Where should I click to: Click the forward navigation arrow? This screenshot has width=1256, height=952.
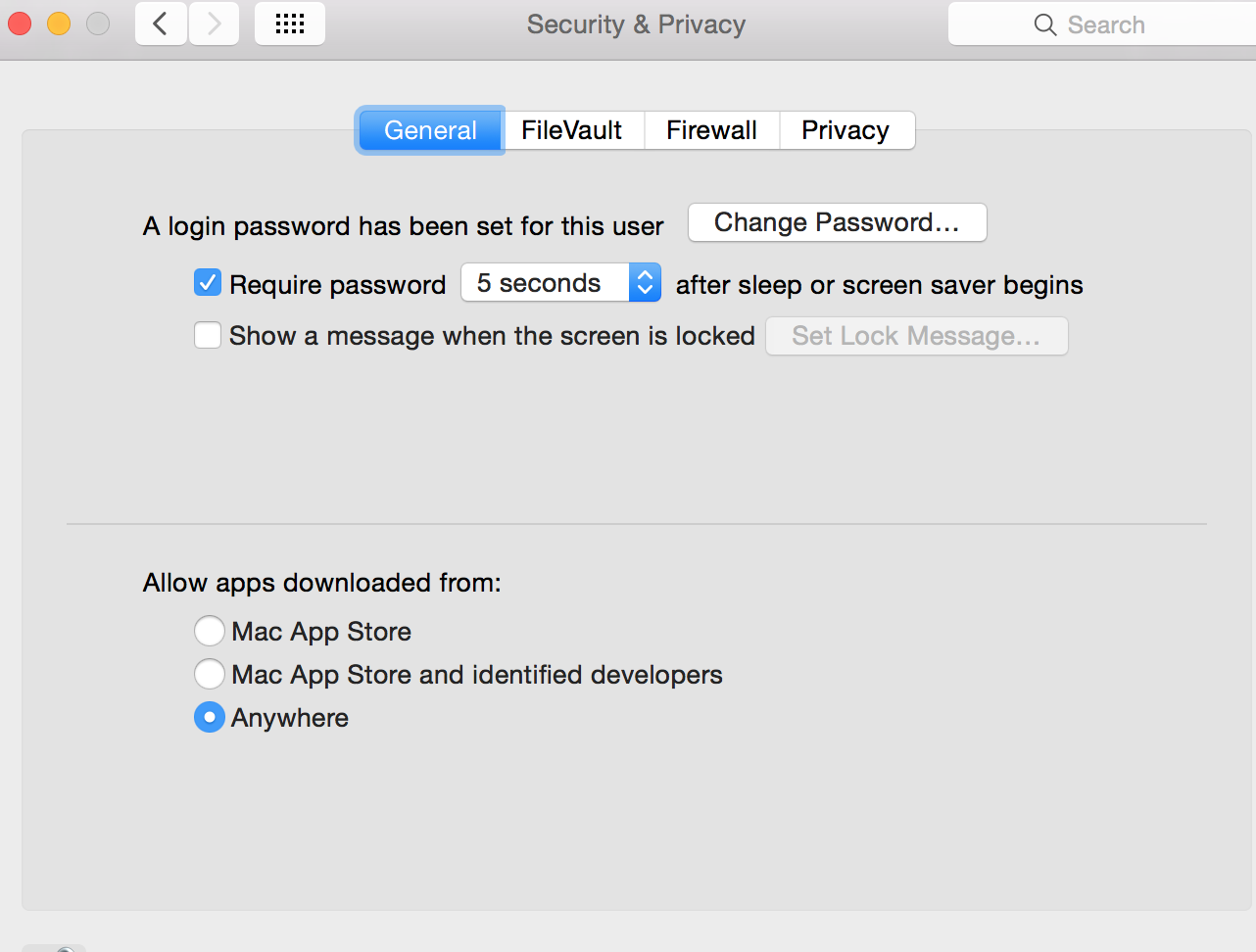[x=214, y=24]
